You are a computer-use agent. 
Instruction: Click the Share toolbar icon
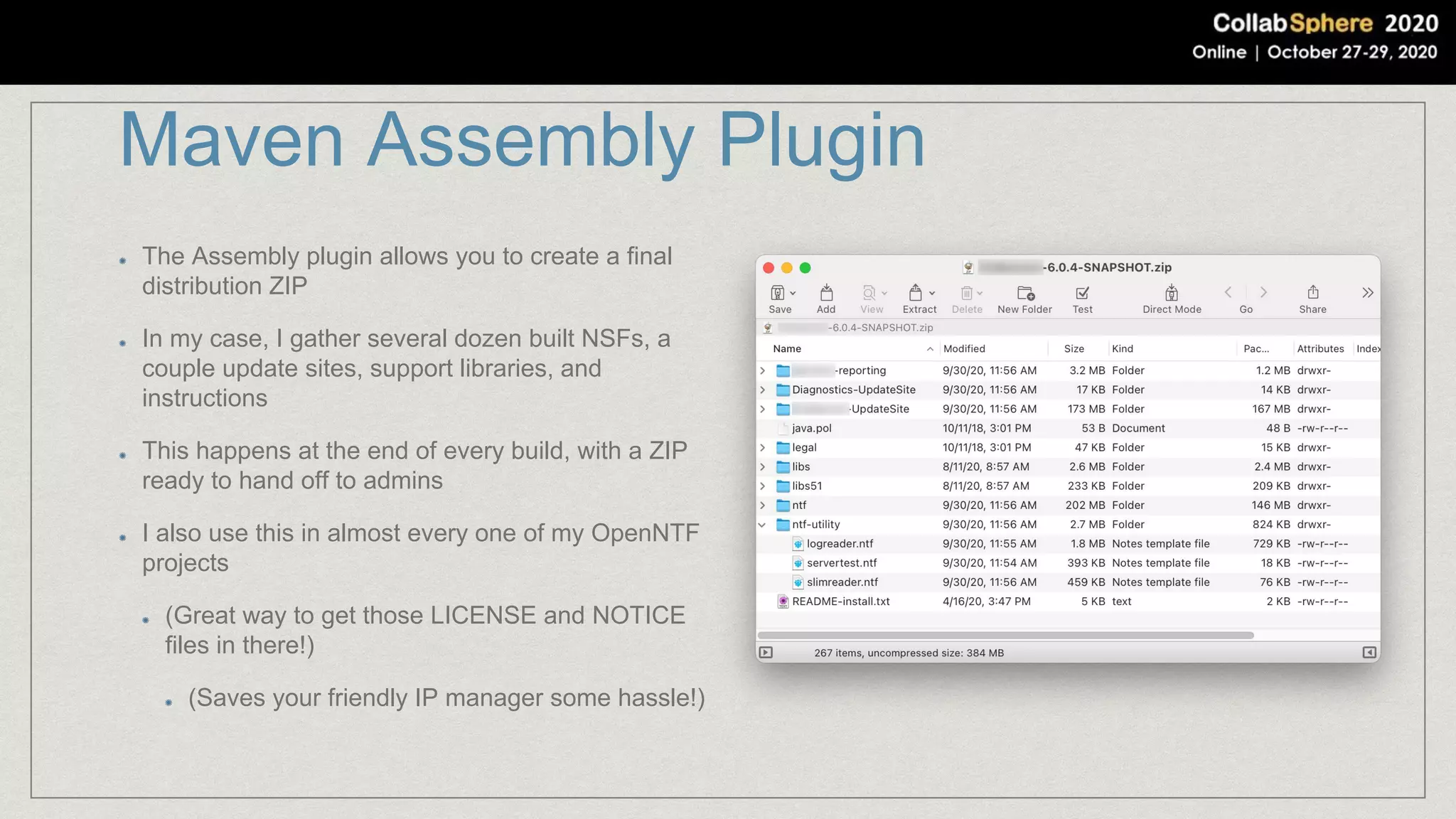tap(1313, 292)
